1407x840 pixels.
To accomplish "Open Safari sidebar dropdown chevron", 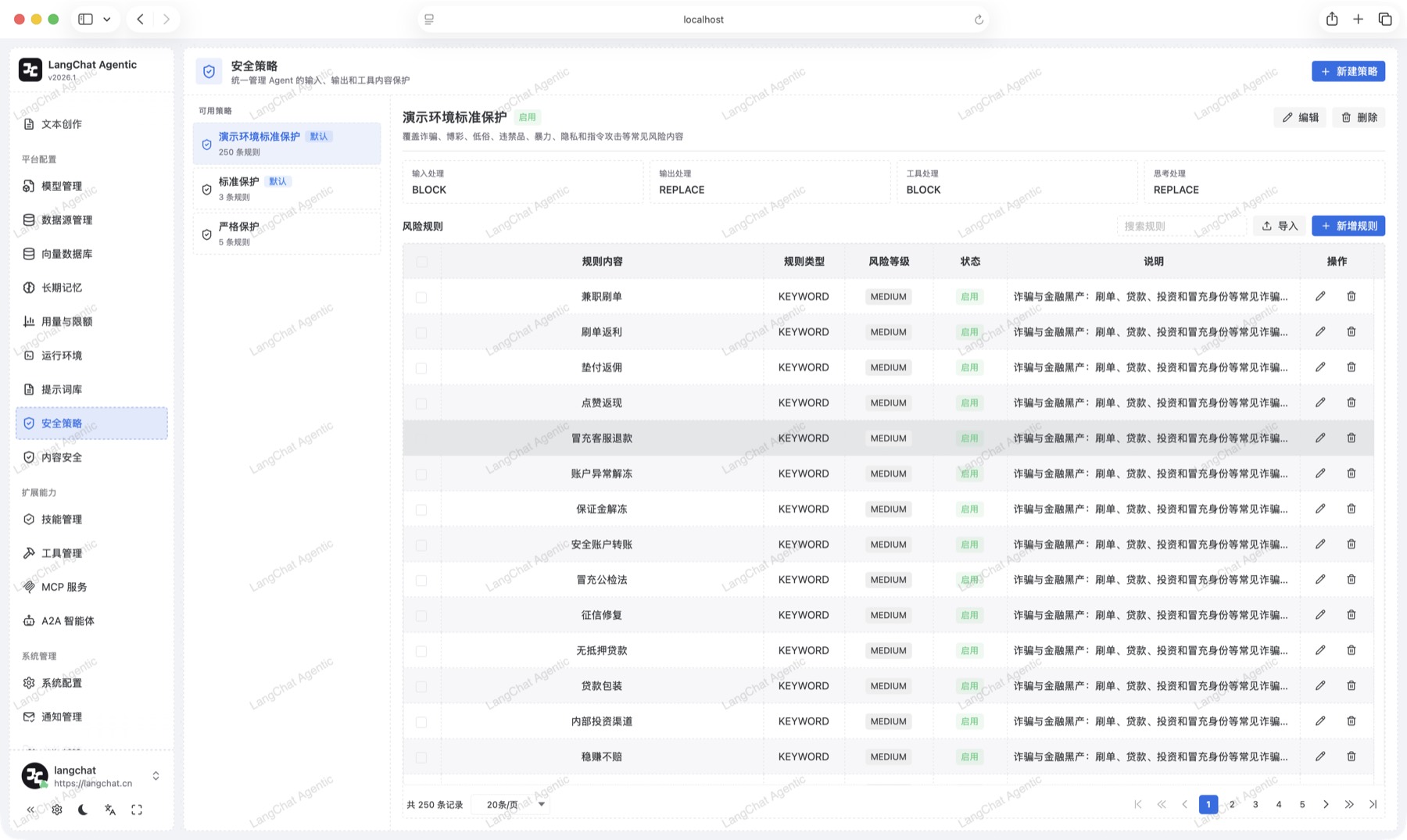I will coord(107,20).
